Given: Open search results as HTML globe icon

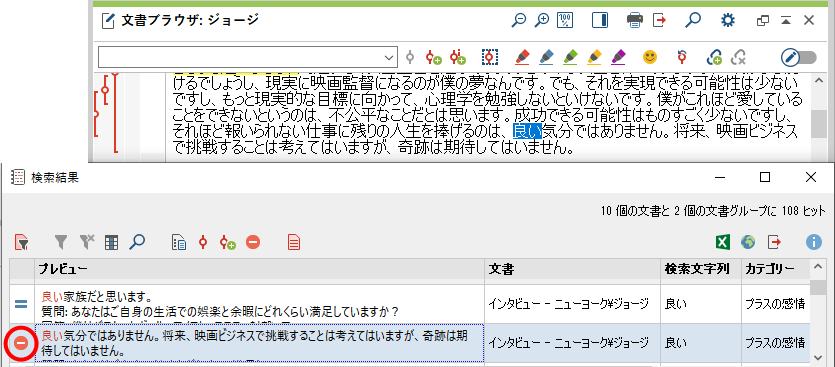Looking at the screenshot, I should [x=748, y=242].
